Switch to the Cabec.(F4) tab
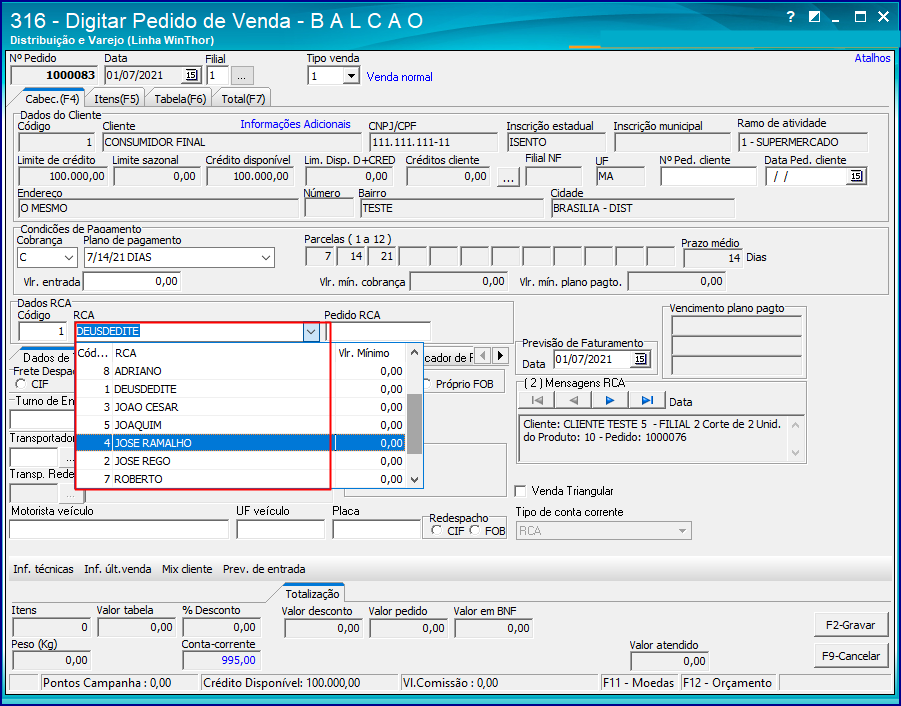This screenshot has width=901, height=706. point(52,99)
